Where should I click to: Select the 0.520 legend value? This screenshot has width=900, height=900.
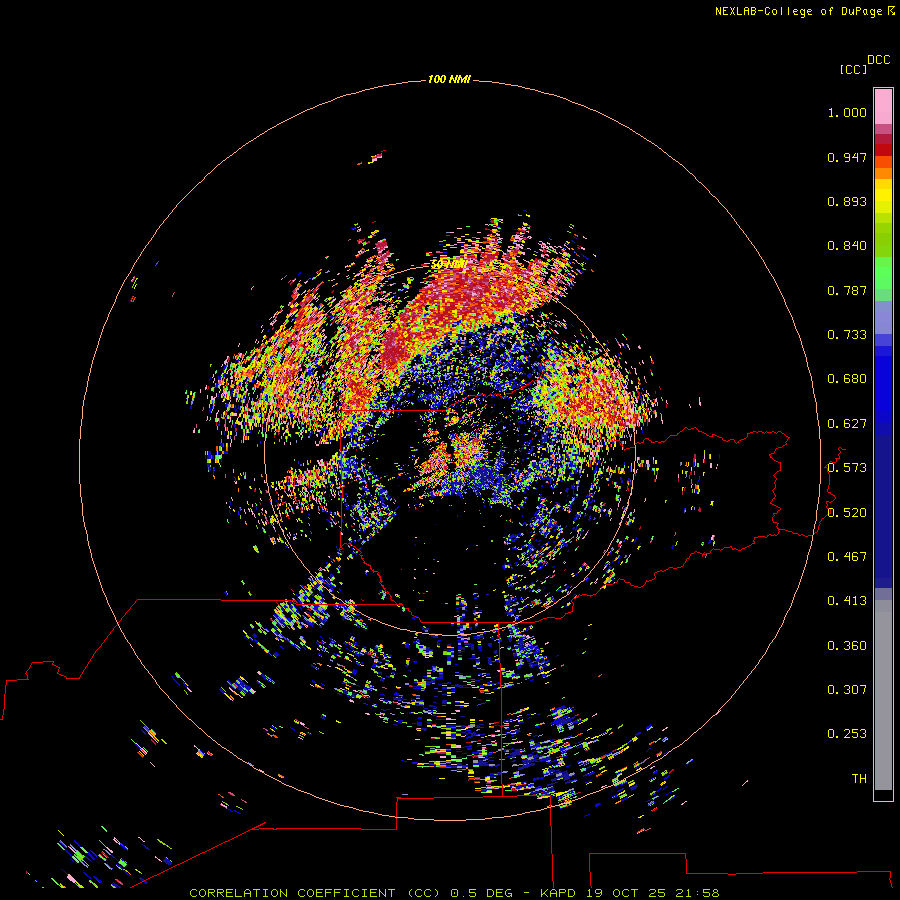(x=847, y=513)
